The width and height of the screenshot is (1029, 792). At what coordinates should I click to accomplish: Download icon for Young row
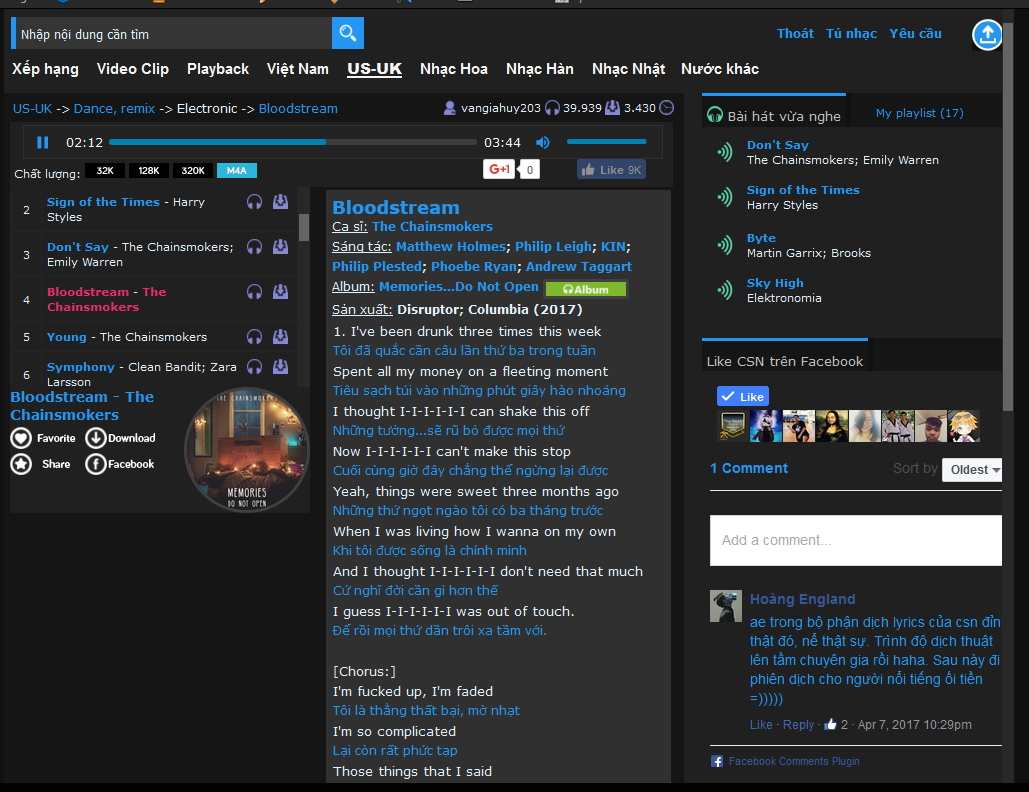click(280, 337)
